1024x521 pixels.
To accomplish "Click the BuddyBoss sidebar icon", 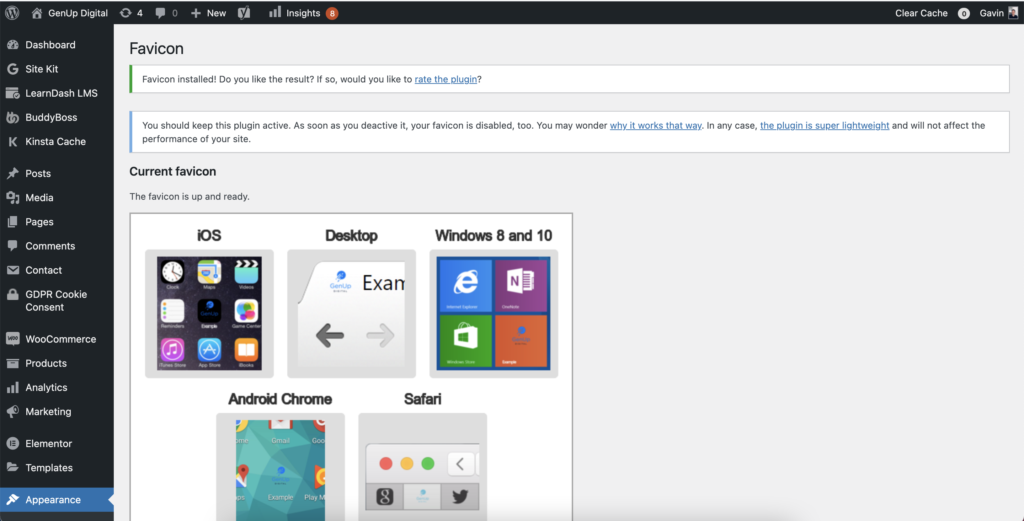I will 12,118.
